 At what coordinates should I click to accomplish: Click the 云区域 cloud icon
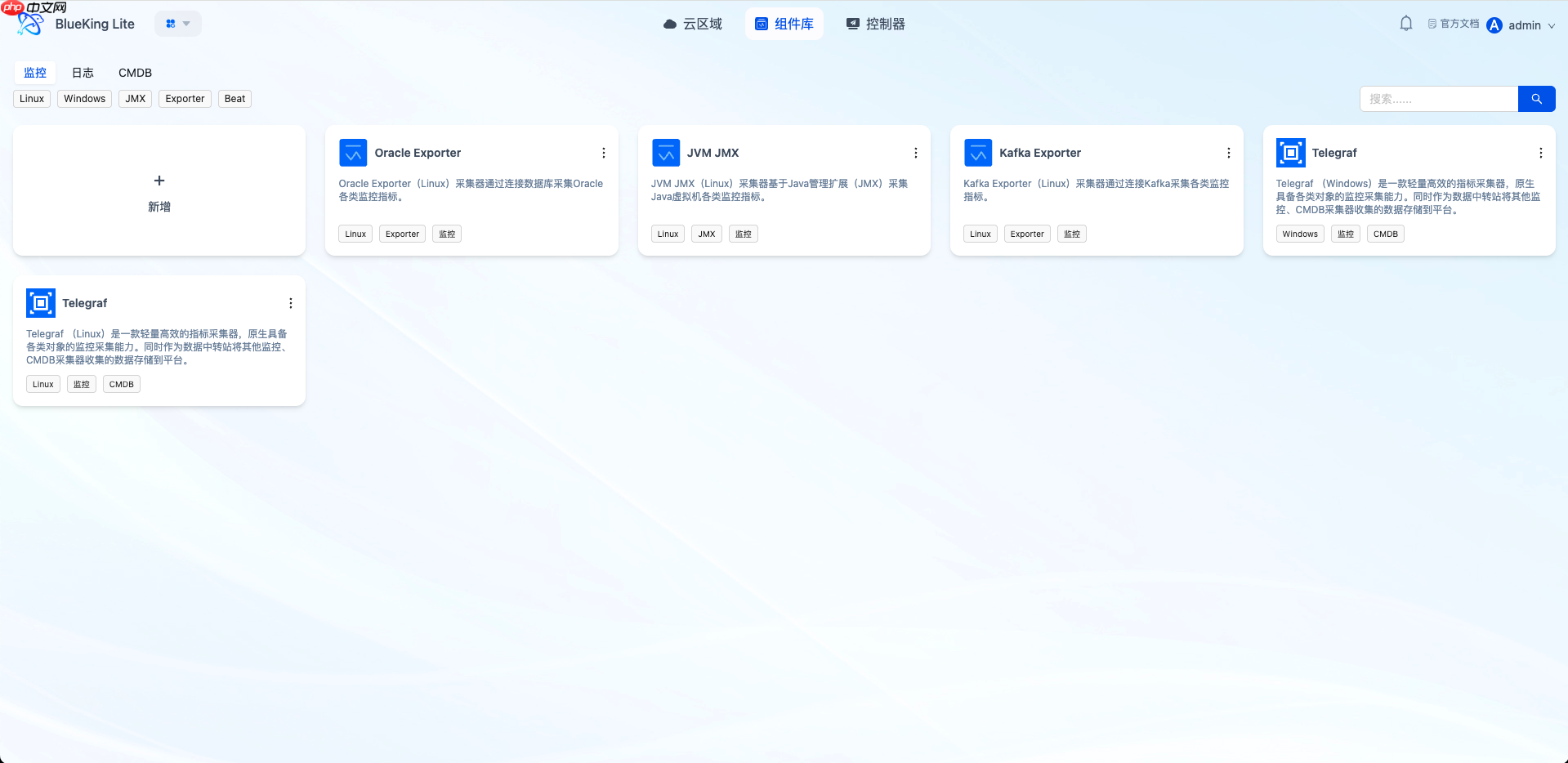tap(669, 24)
